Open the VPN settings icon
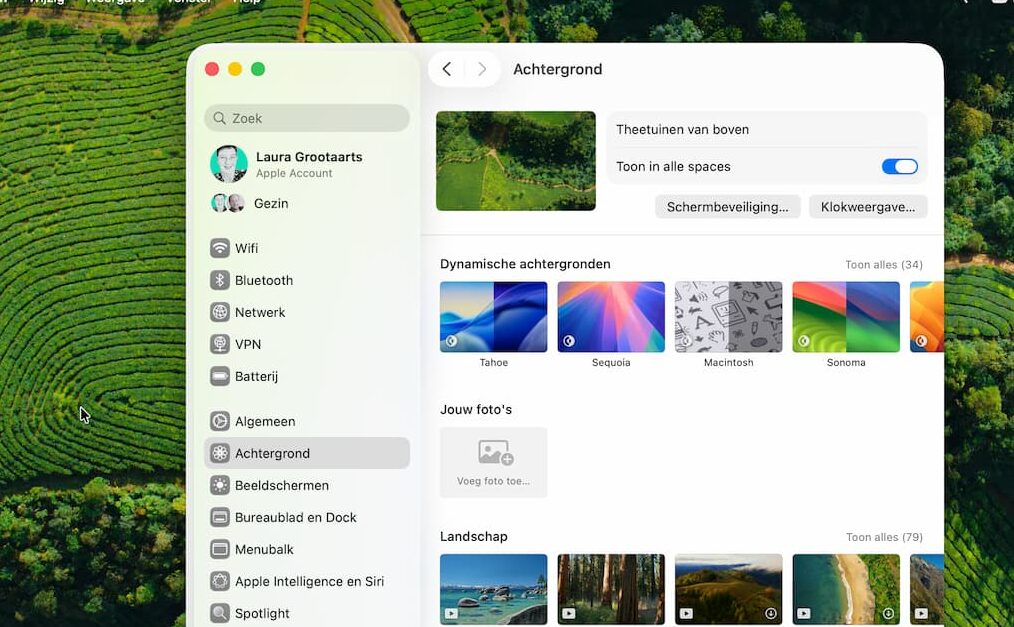Screen dimensions: 1014x627 pyautogui.click(x=220, y=344)
